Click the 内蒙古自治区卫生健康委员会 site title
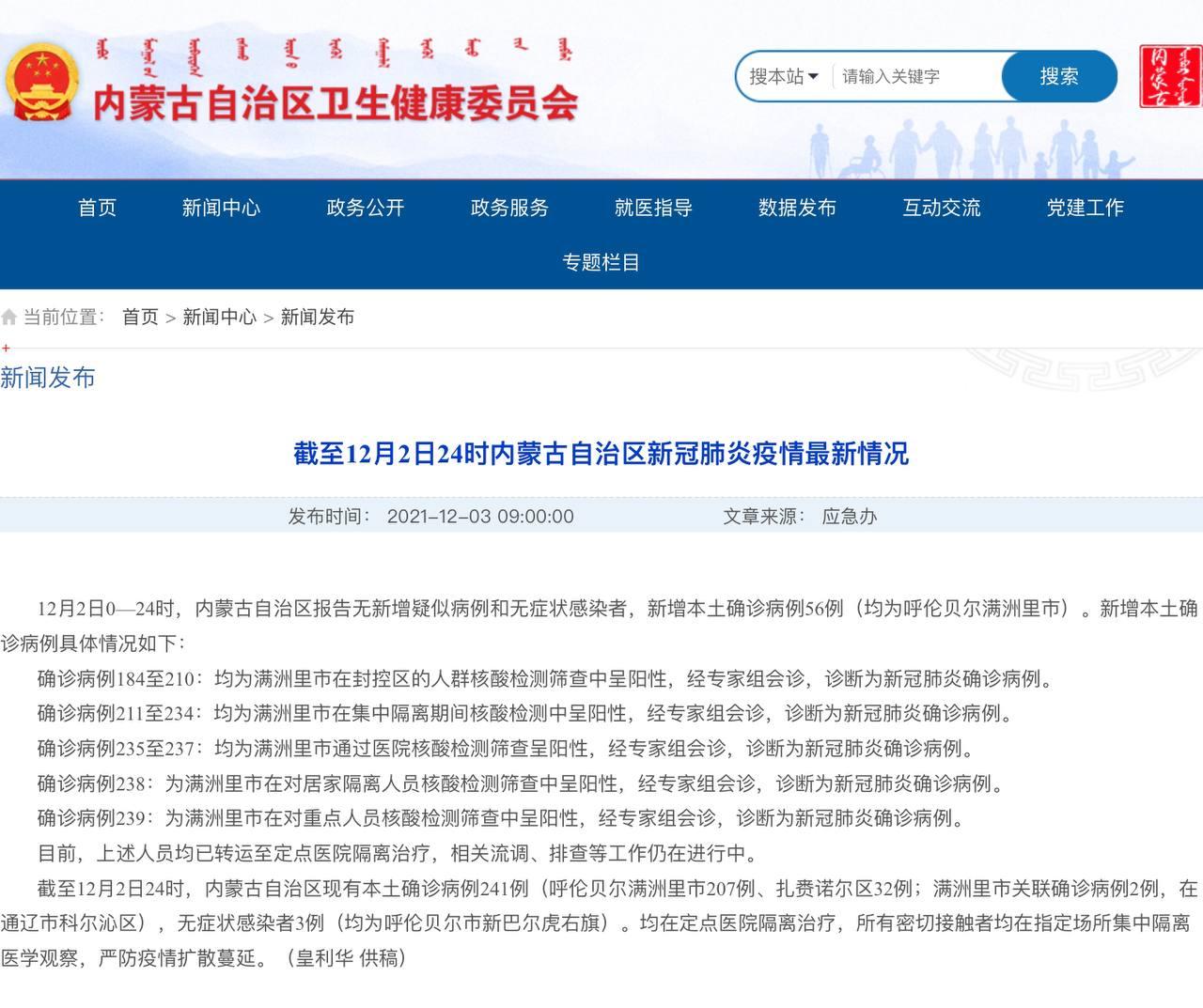 (335, 103)
